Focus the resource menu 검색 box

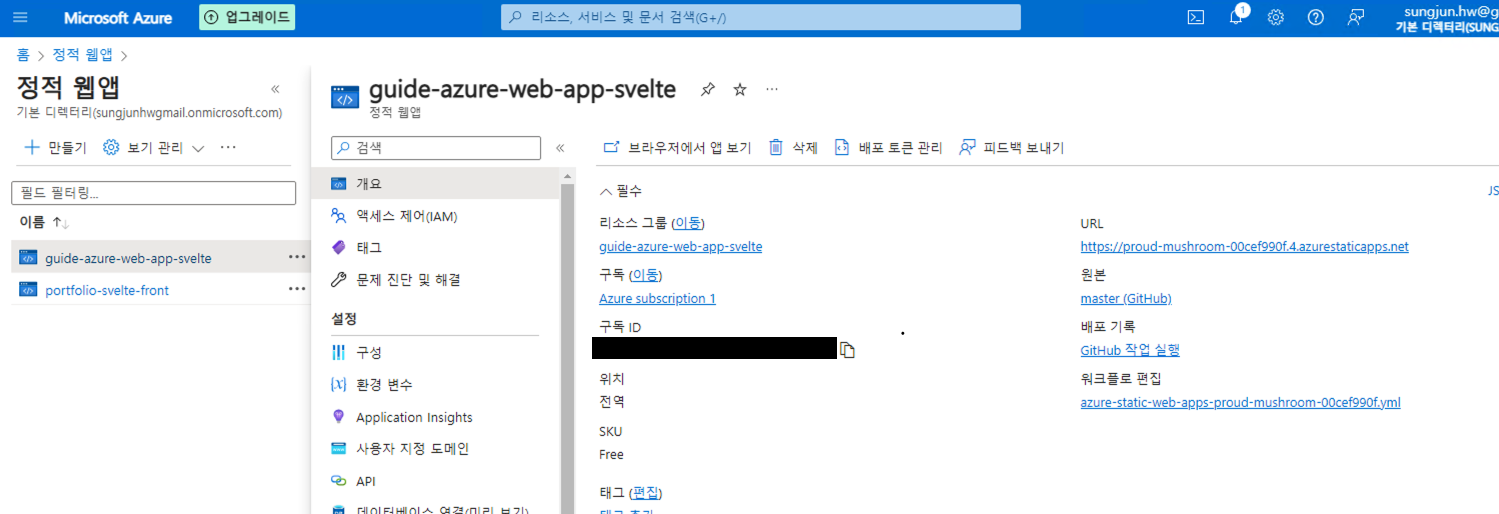click(436, 147)
